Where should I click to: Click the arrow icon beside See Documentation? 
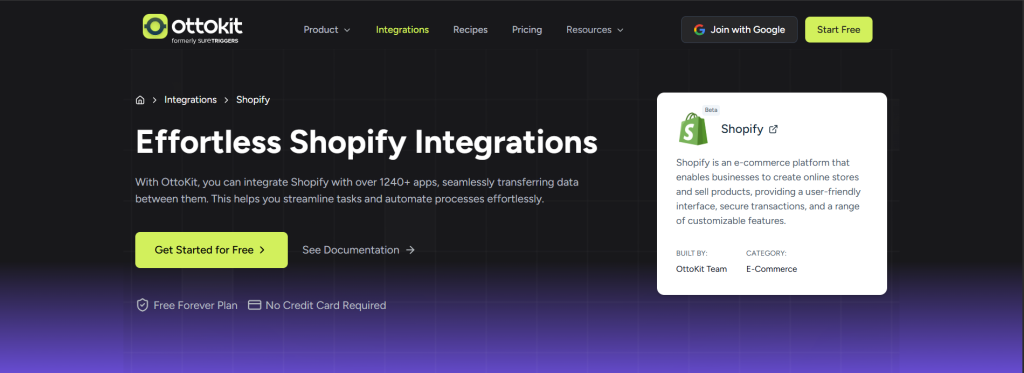point(410,250)
